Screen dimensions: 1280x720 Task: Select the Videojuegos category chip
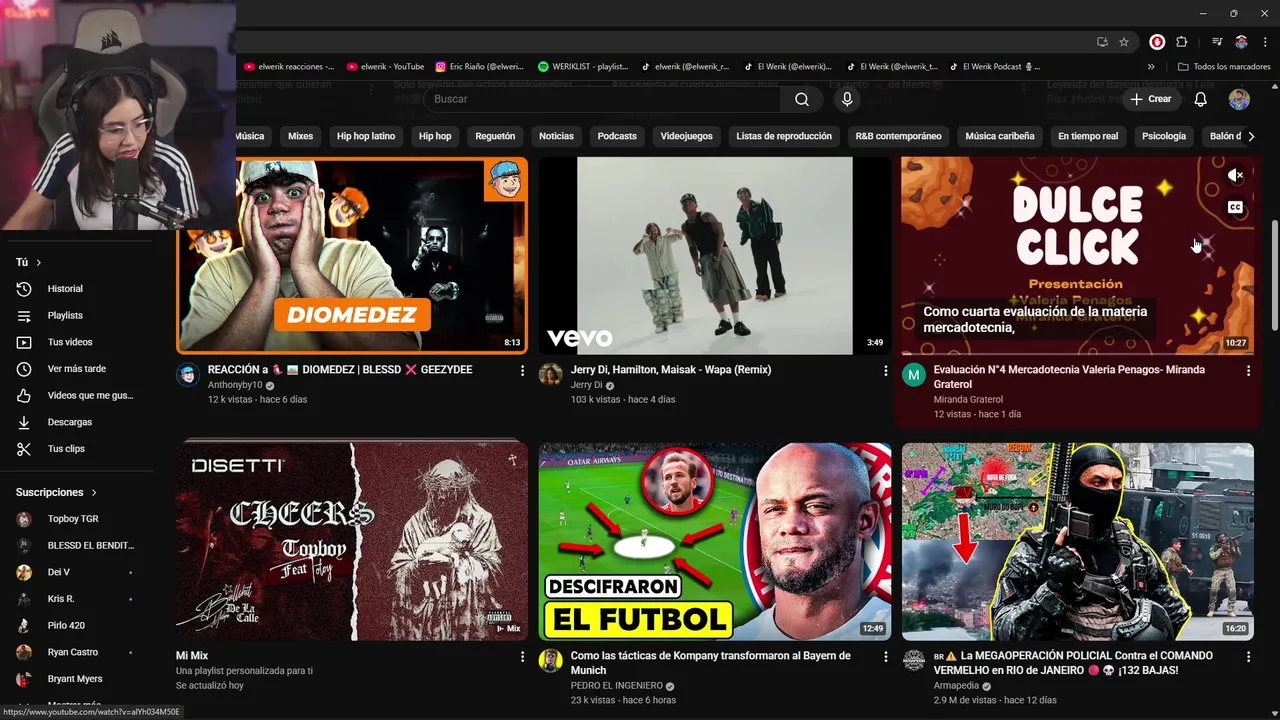687,136
